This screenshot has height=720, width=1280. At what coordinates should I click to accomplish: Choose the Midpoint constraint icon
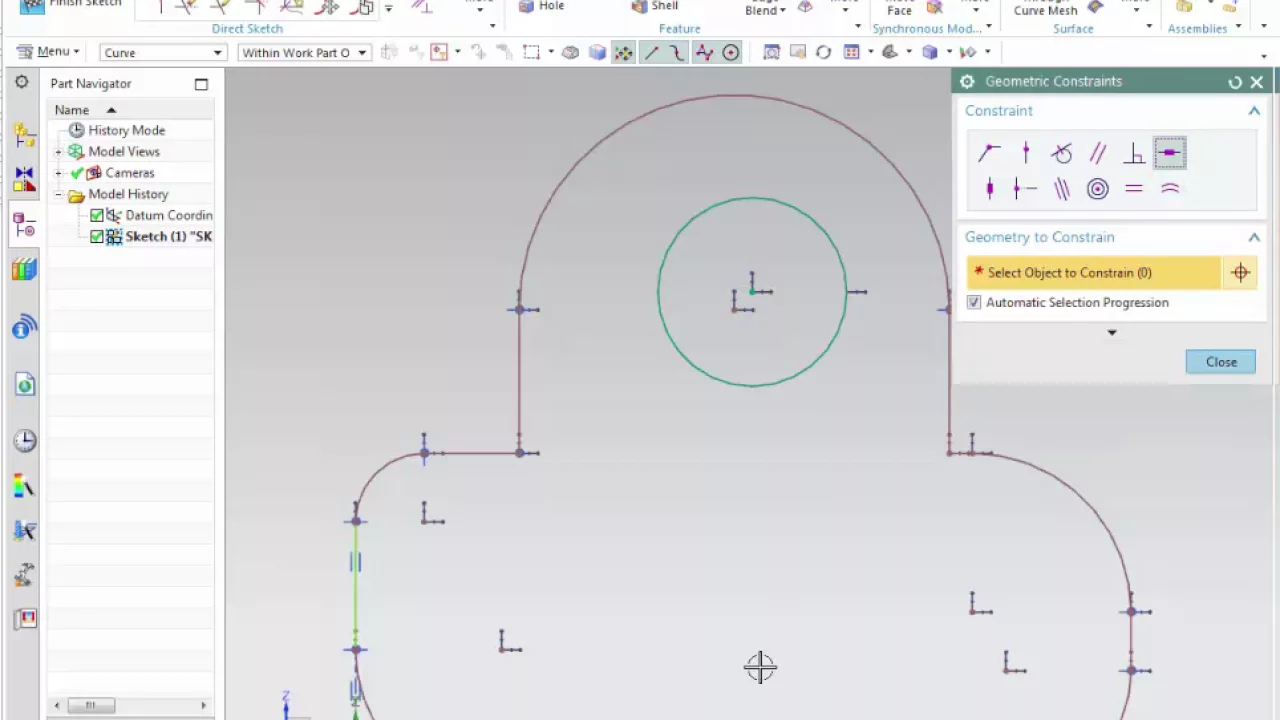pyautogui.click(x=1025, y=189)
